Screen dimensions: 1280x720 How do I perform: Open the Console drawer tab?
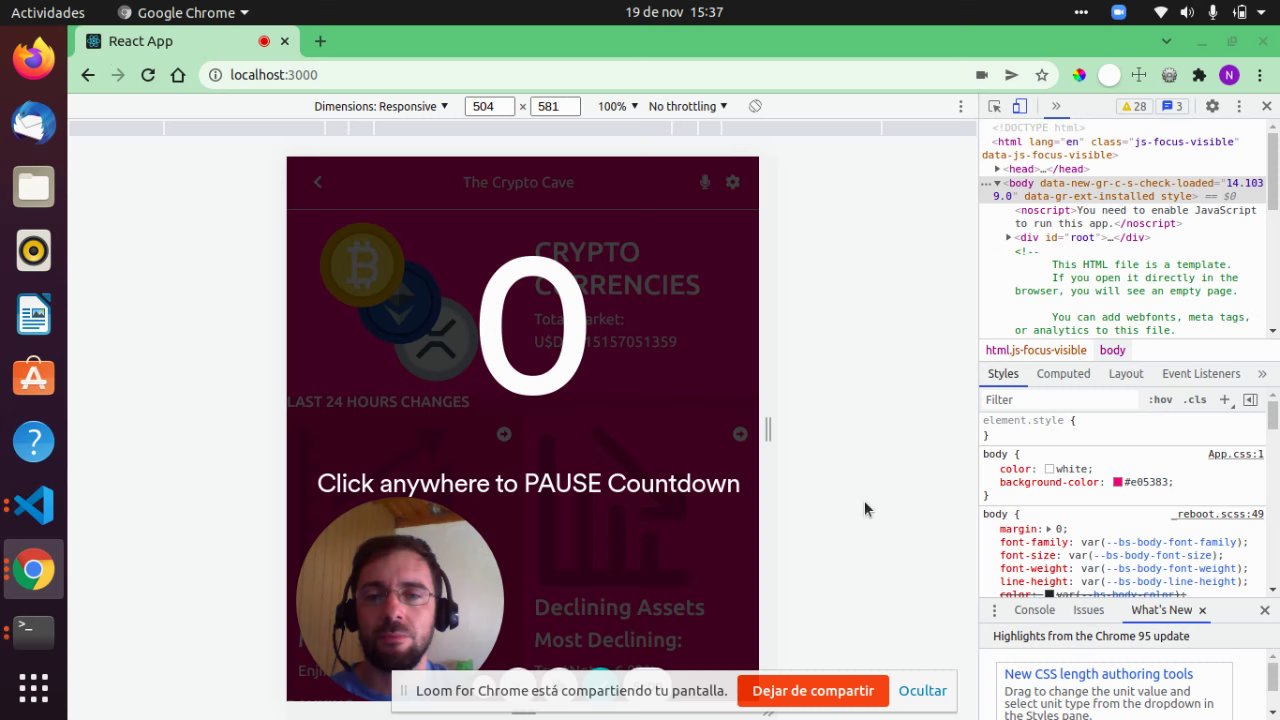(x=1034, y=610)
